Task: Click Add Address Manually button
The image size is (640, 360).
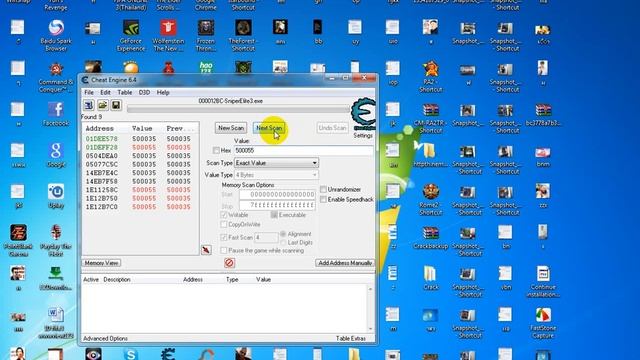Action: (x=345, y=263)
